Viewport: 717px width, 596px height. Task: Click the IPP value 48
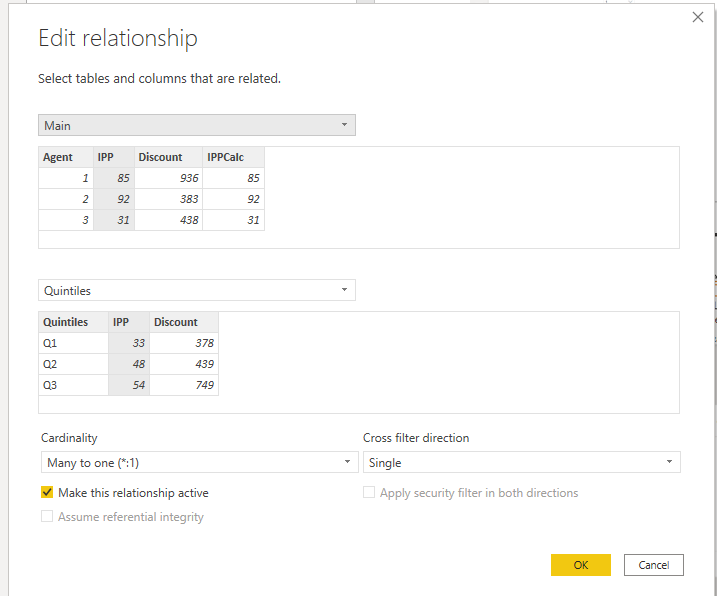click(x=129, y=364)
